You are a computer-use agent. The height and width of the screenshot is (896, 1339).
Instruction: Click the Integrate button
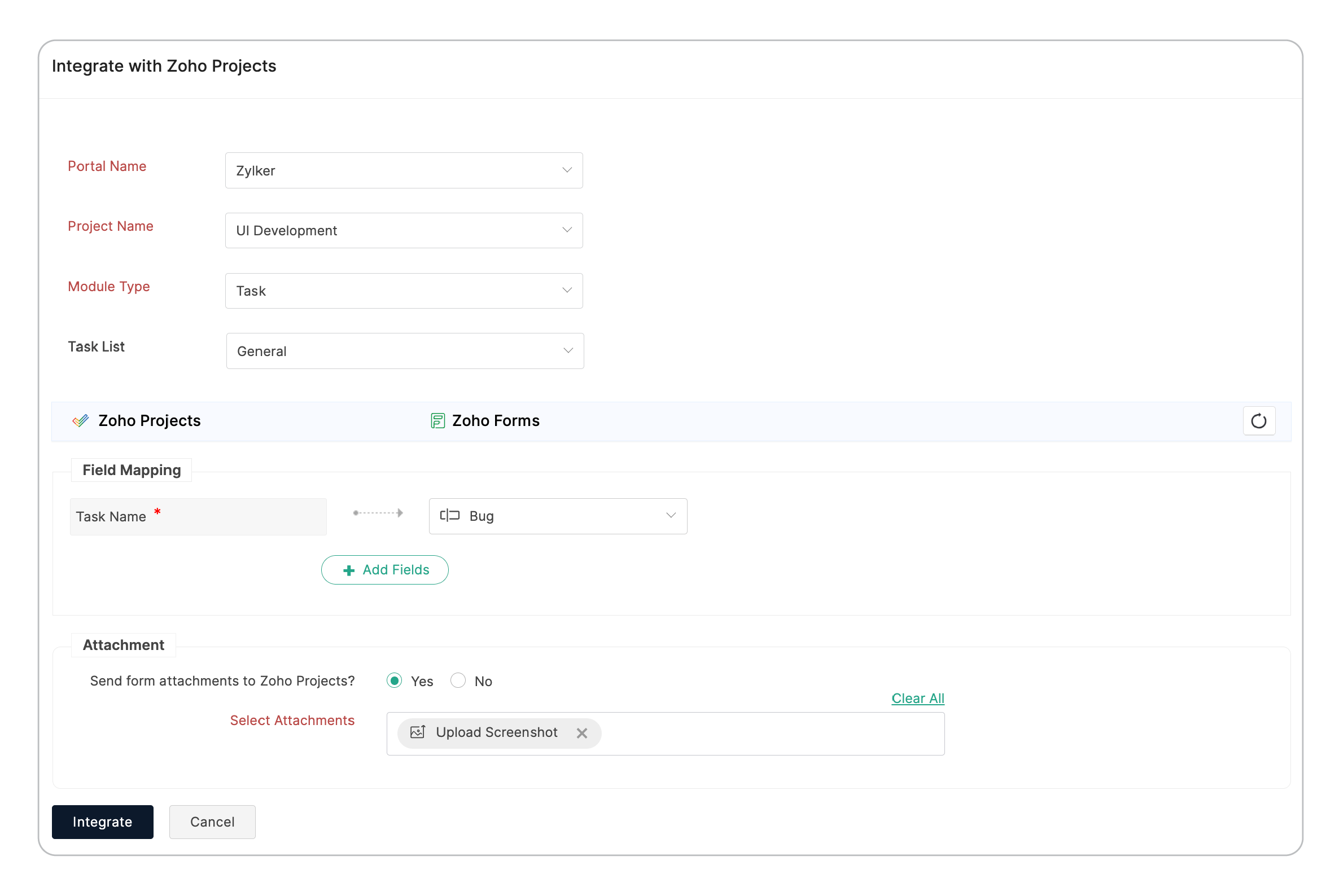point(102,822)
